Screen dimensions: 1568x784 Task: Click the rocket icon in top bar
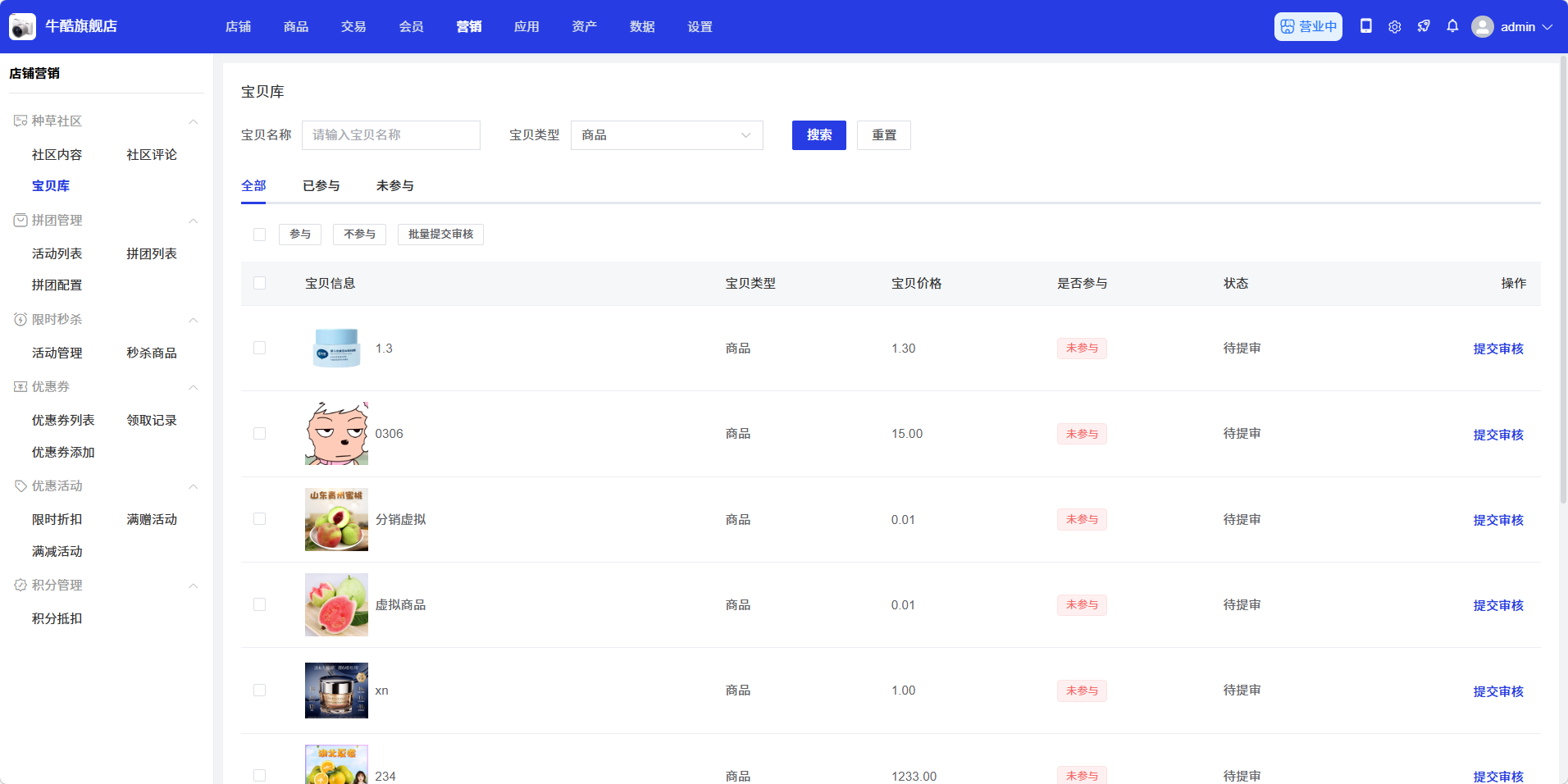[1424, 26]
